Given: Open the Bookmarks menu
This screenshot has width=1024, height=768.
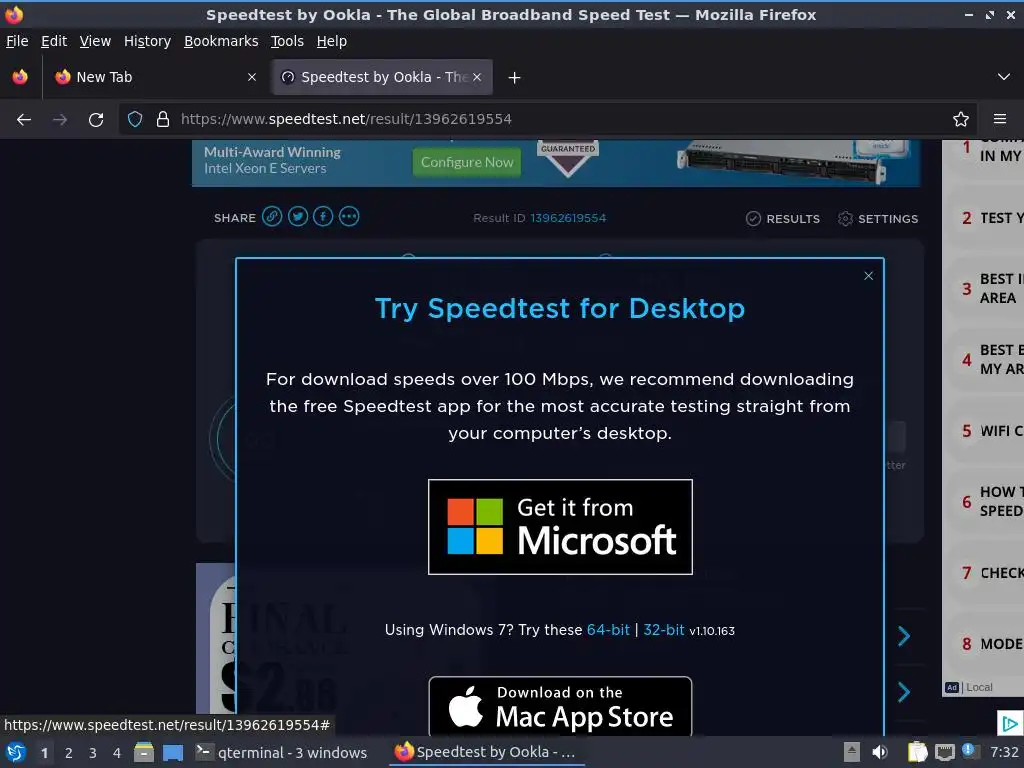Looking at the screenshot, I should [x=221, y=41].
